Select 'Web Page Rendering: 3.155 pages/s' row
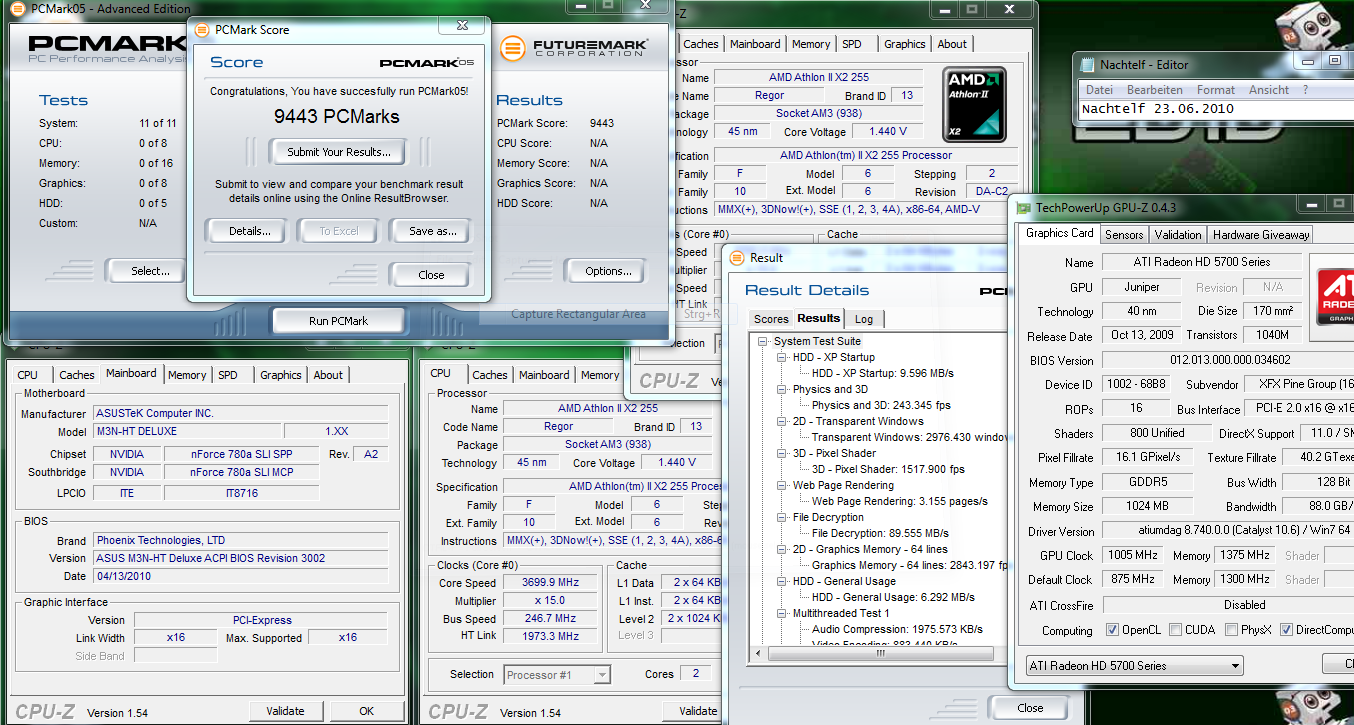 [900, 501]
